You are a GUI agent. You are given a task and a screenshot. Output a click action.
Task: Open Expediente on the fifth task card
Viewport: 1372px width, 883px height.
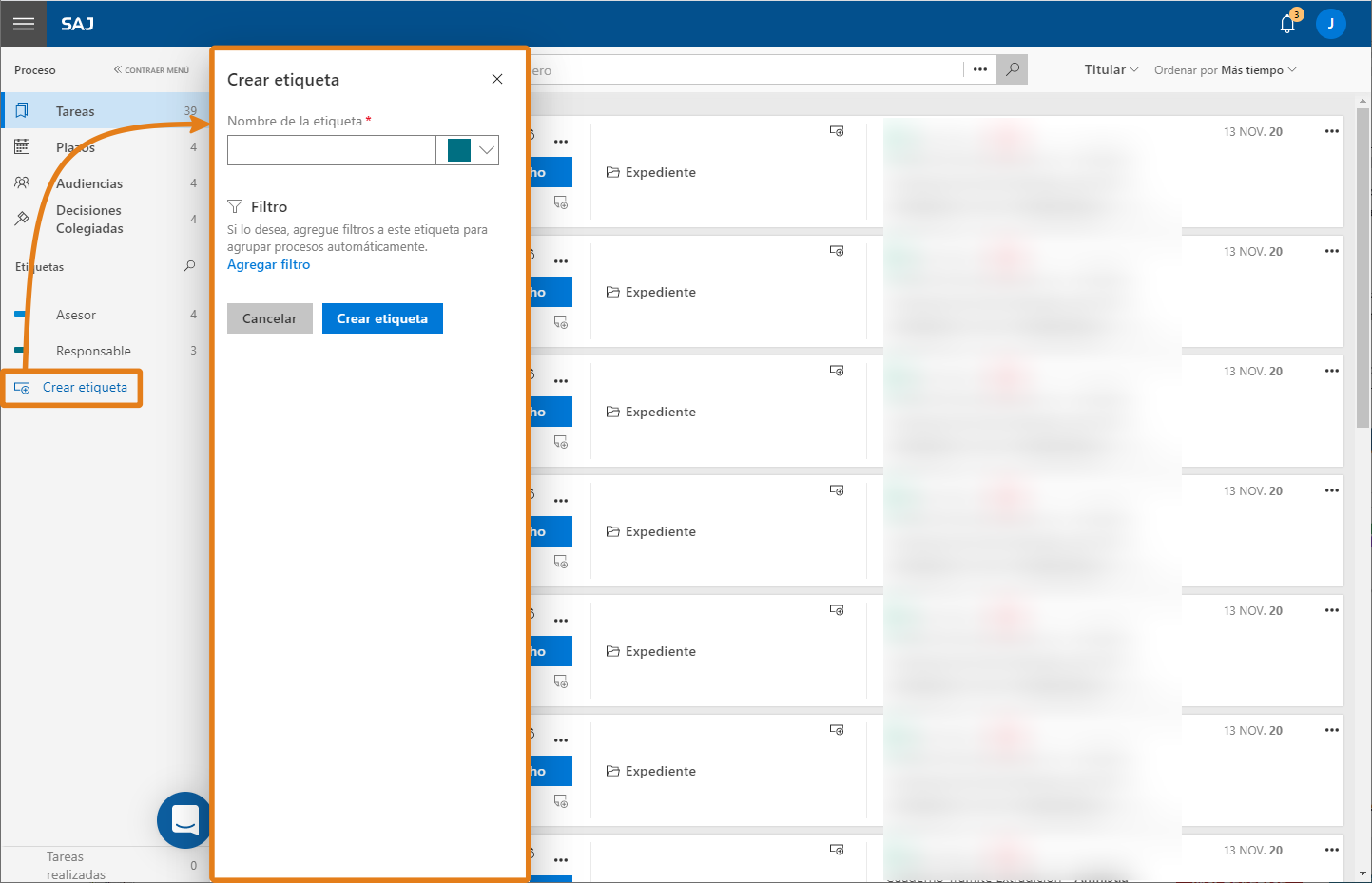click(x=651, y=651)
